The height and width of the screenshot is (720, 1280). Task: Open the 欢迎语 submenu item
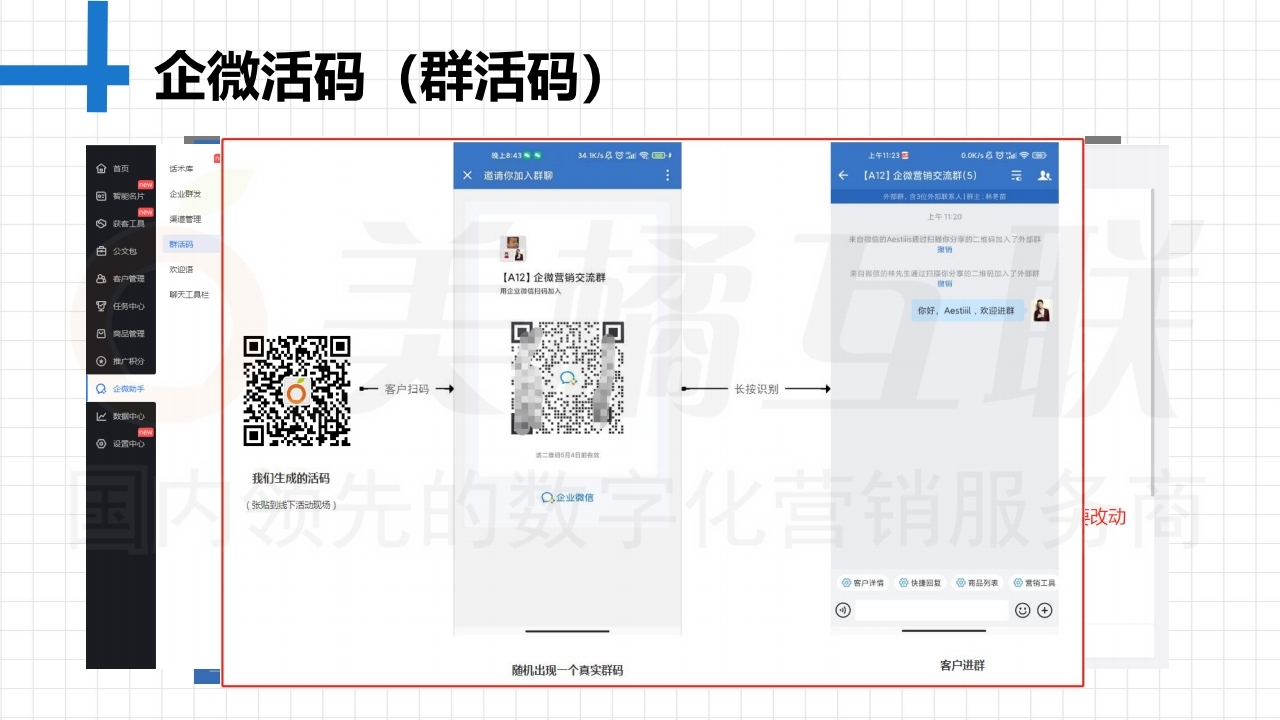point(181,269)
